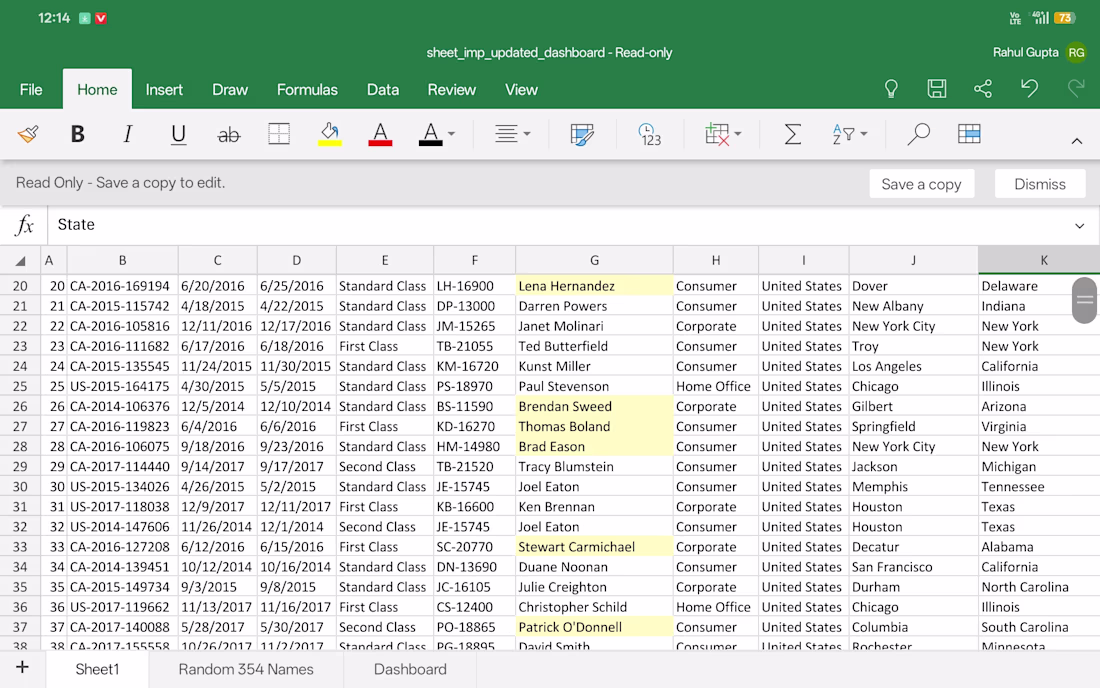Open the File menu
1100x688 pixels.
[x=31, y=90]
